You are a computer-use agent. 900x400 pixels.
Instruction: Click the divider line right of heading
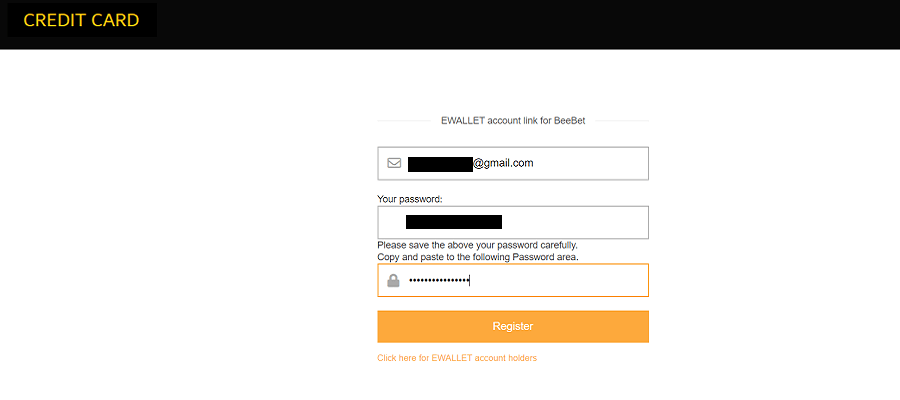[622, 121]
